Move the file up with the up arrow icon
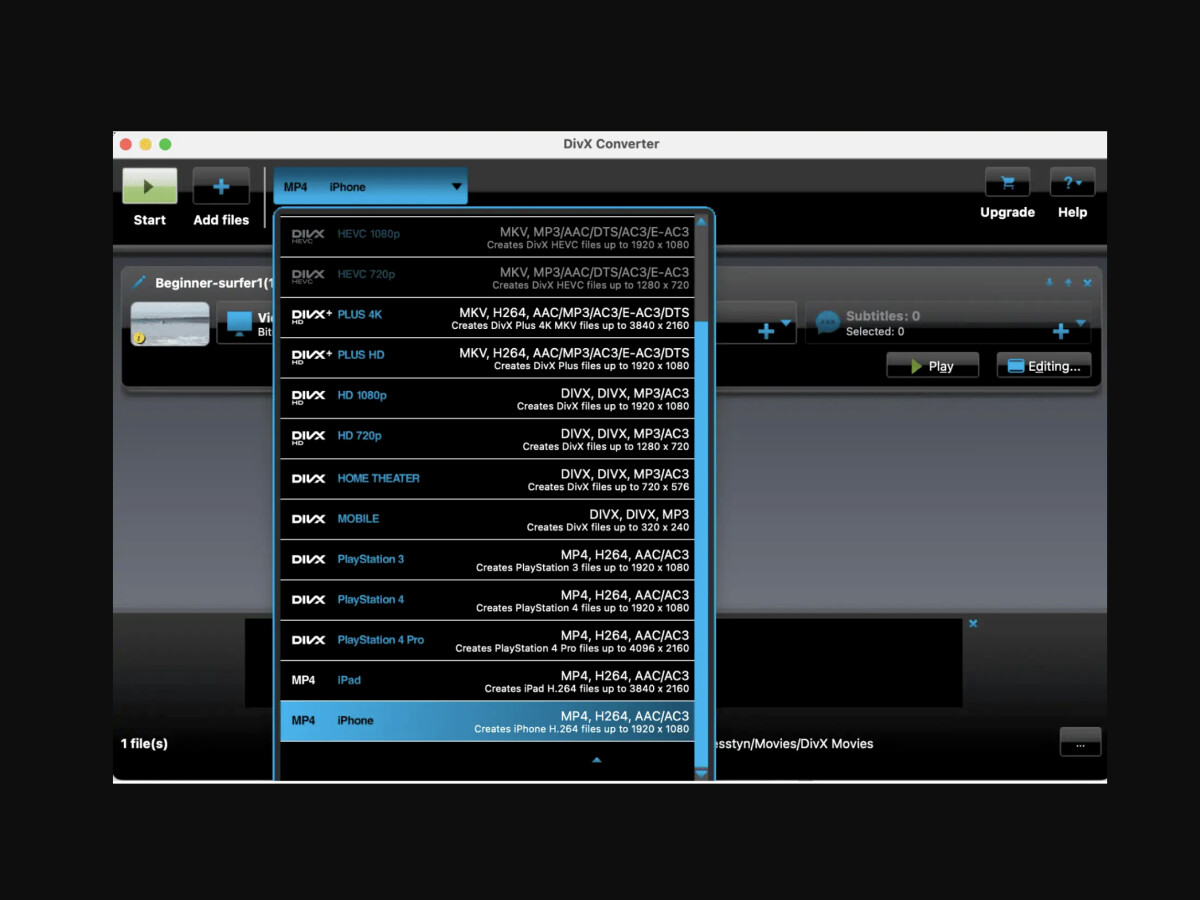The height and width of the screenshot is (900, 1200). [x=1068, y=283]
